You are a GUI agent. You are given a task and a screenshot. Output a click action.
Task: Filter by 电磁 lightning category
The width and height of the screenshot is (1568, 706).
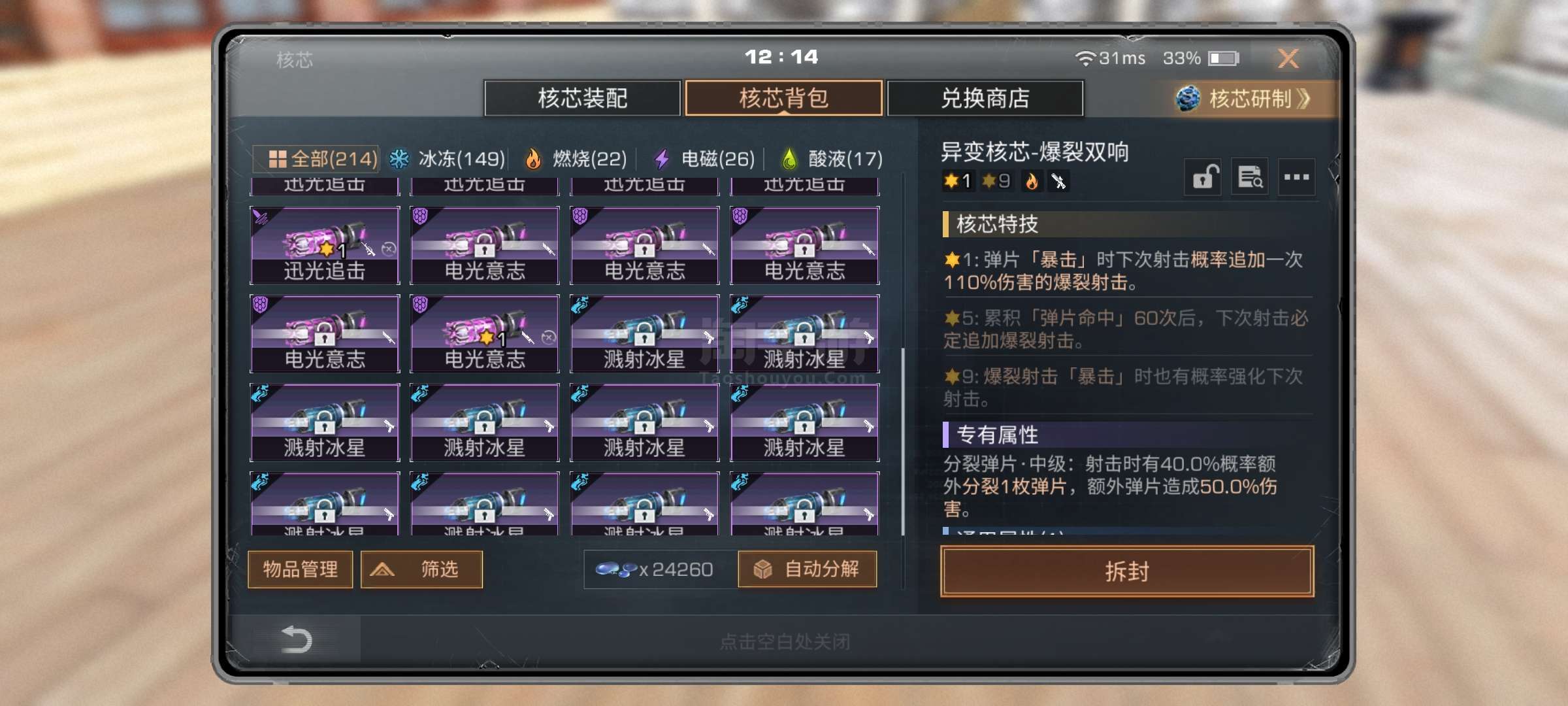[x=704, y=159]
